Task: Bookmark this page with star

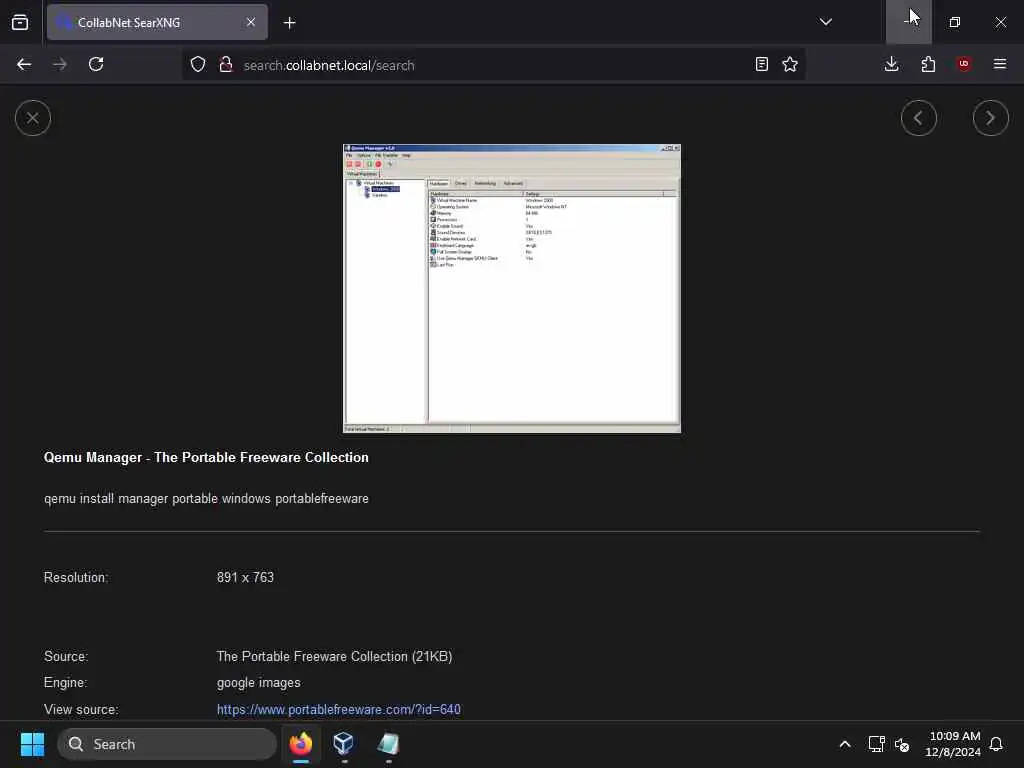Action: (790, 64)
